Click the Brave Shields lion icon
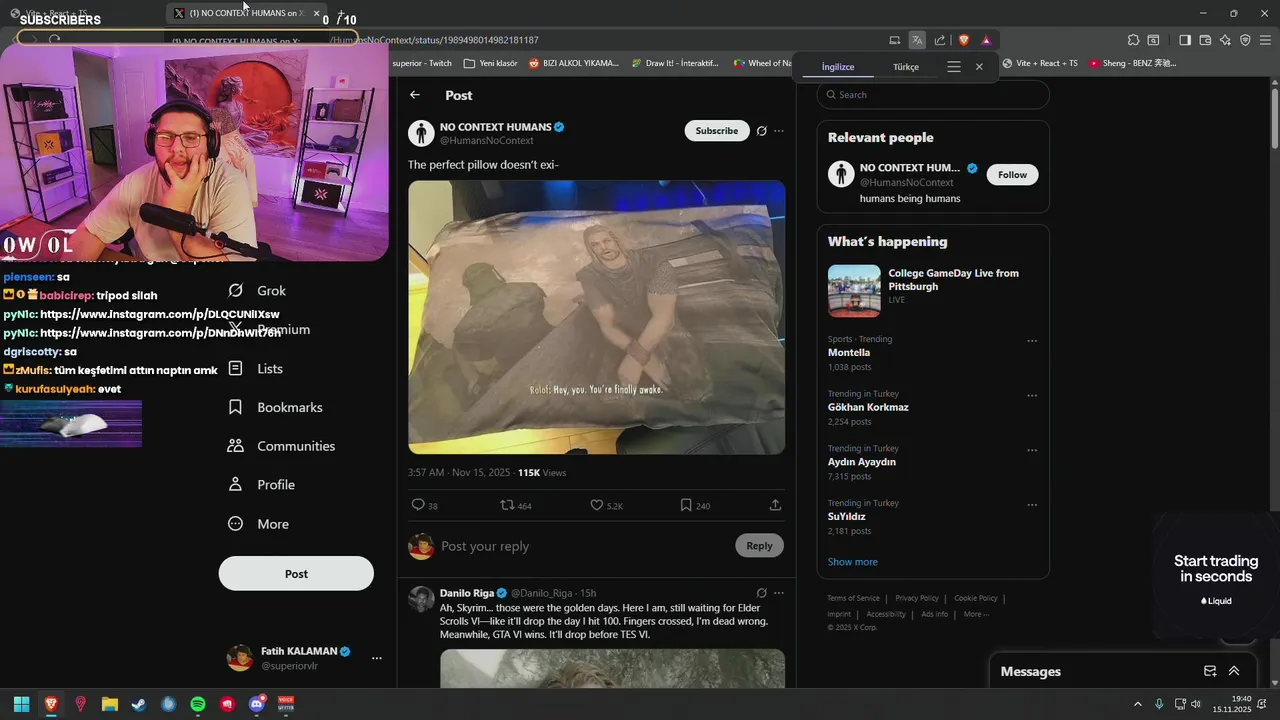Viewport: 1280px width, 720px height. coord(964,40)
